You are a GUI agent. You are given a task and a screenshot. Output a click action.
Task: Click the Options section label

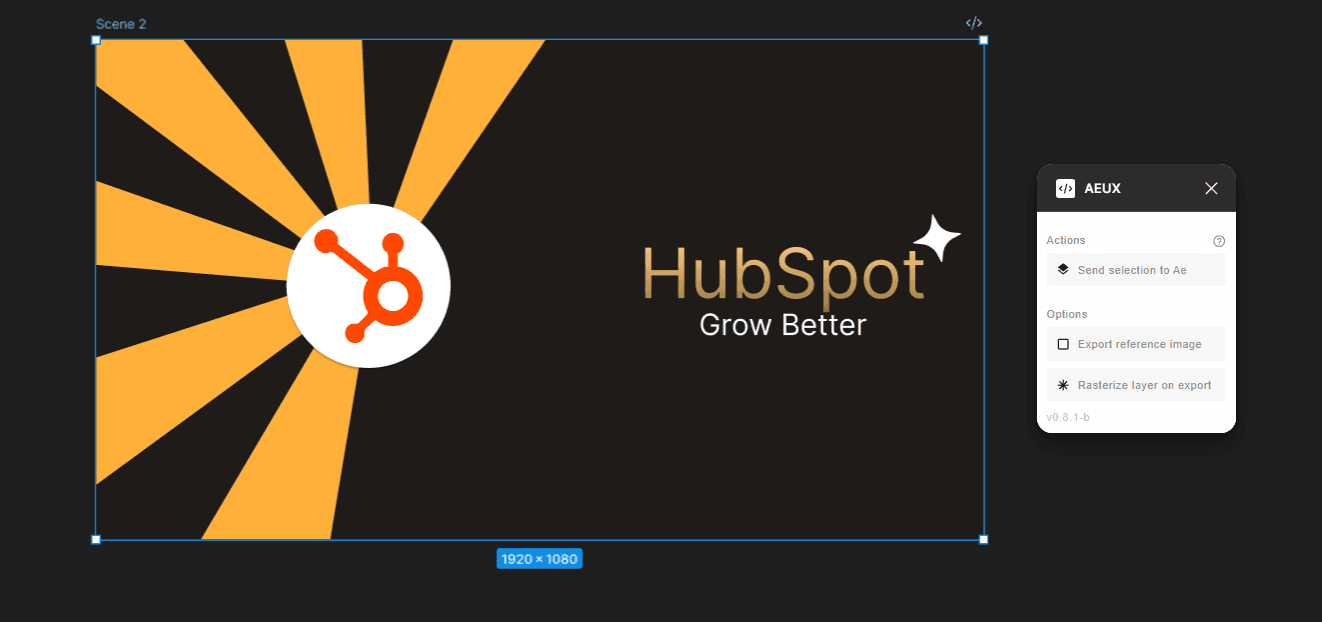click(1067, 314)
